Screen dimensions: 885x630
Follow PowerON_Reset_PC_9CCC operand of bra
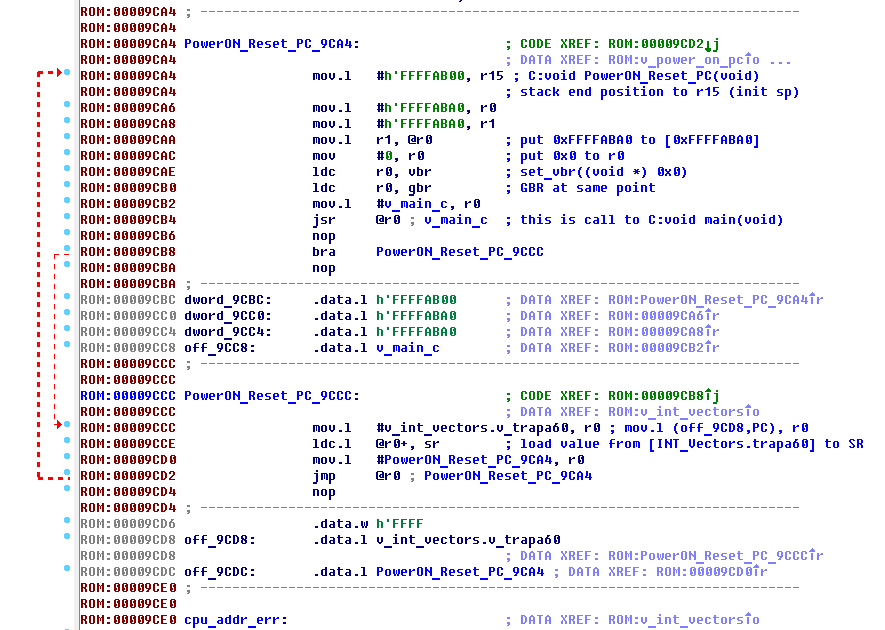pyautogui.click(x=459, y=252)
